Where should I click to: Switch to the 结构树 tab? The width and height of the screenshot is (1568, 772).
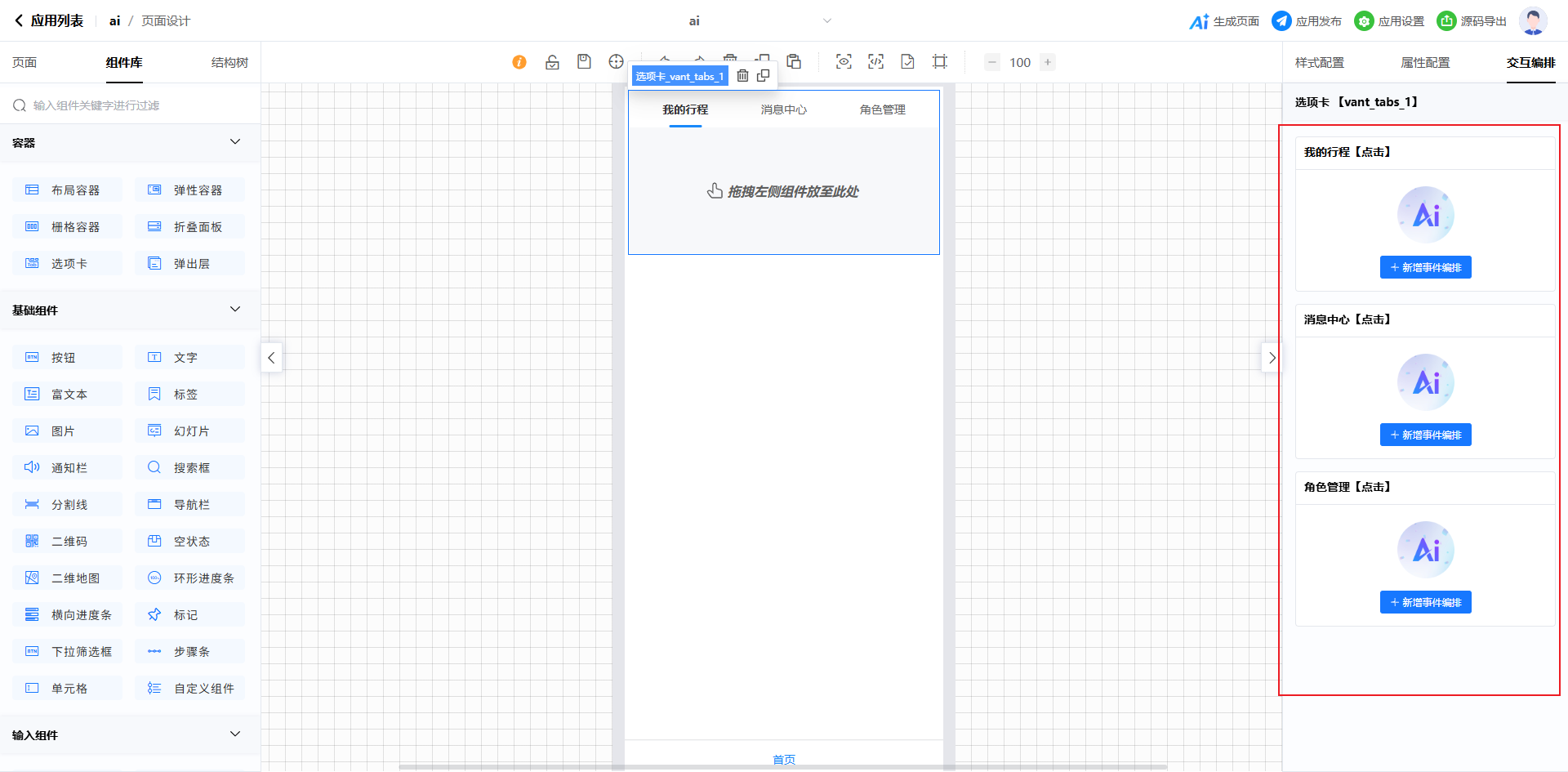pos(229,63)
